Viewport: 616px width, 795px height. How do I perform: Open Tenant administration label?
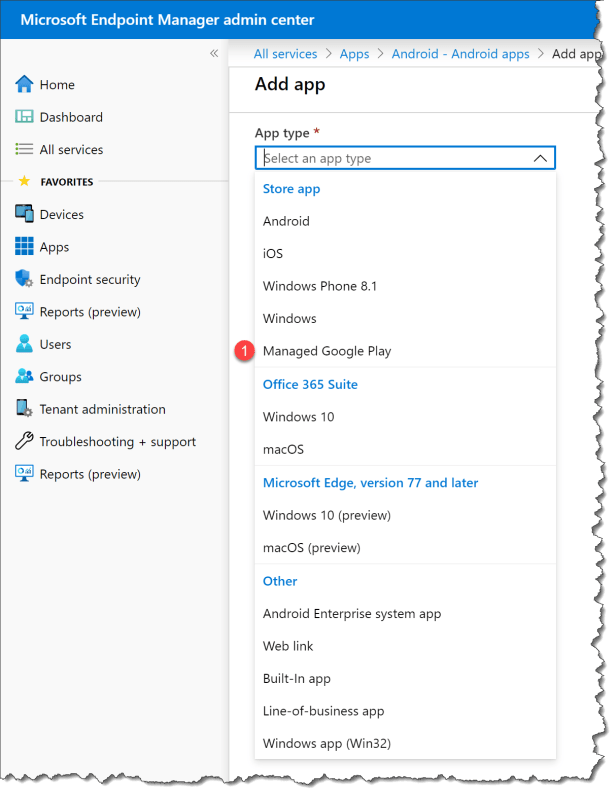pyautogui.click(x=102, y=409)
